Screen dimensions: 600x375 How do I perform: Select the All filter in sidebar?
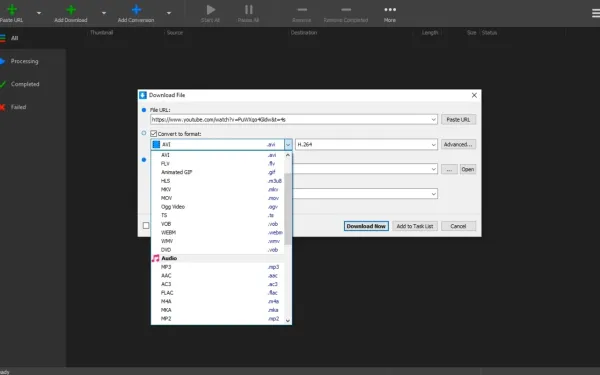[33, 38]
